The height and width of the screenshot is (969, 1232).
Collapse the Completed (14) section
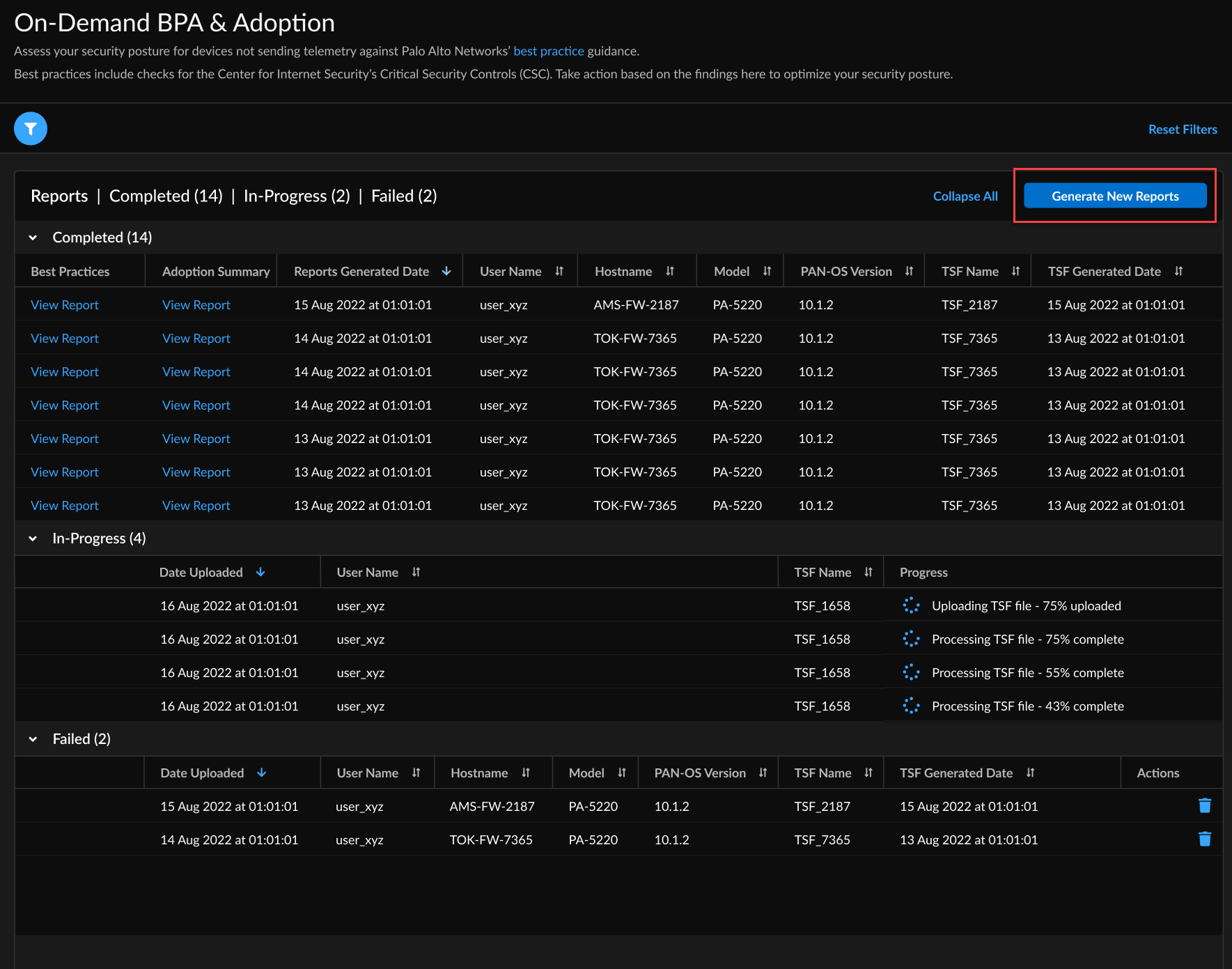(33, 238)
